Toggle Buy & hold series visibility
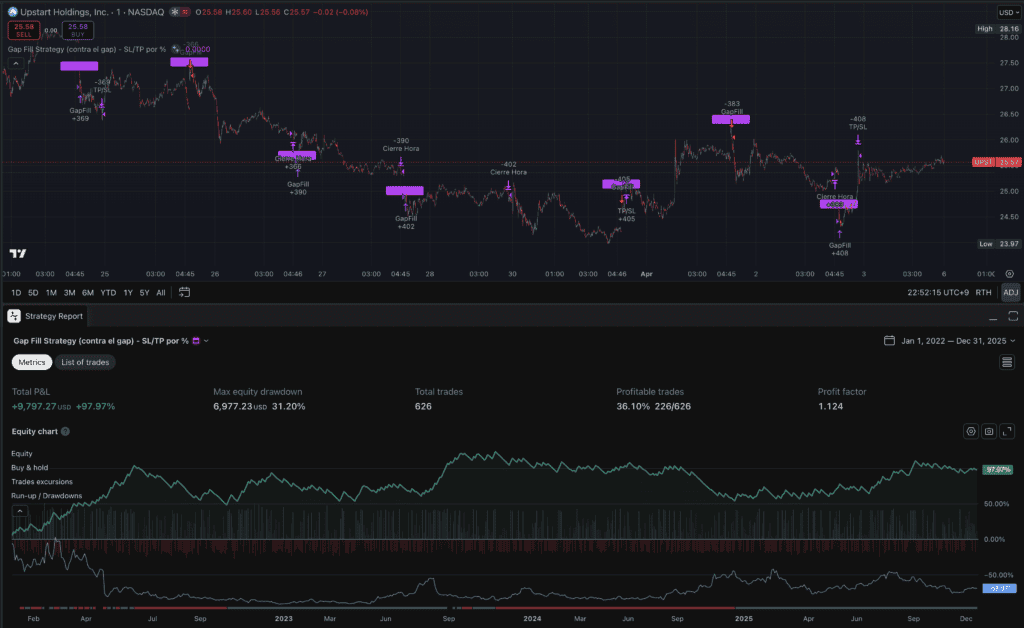 (x=29, y=467)
